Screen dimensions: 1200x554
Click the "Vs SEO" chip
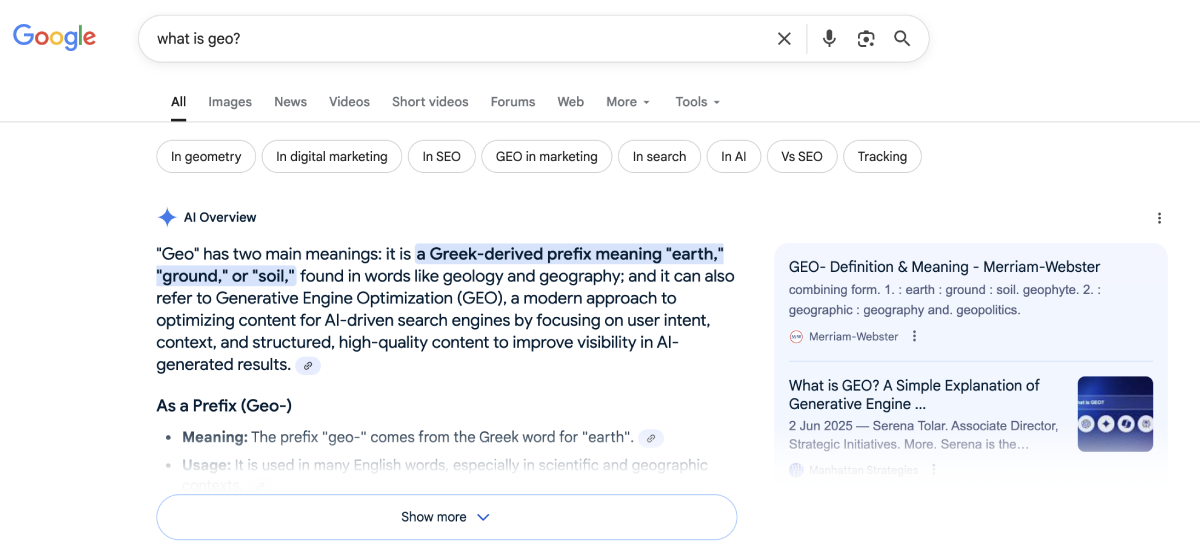point(802,156)
